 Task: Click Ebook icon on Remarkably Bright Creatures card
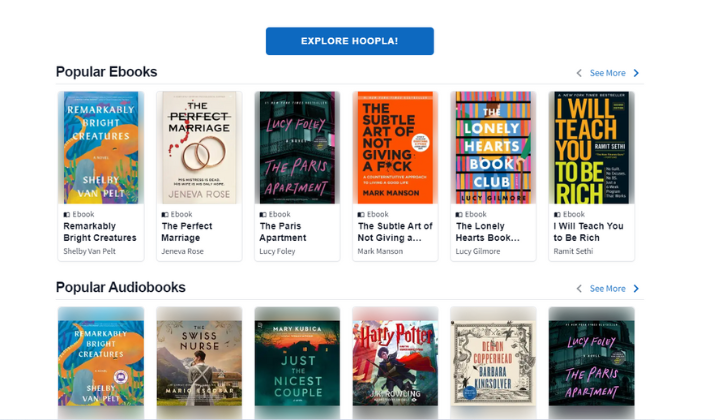pyautogui.click(x=67, y=214)
